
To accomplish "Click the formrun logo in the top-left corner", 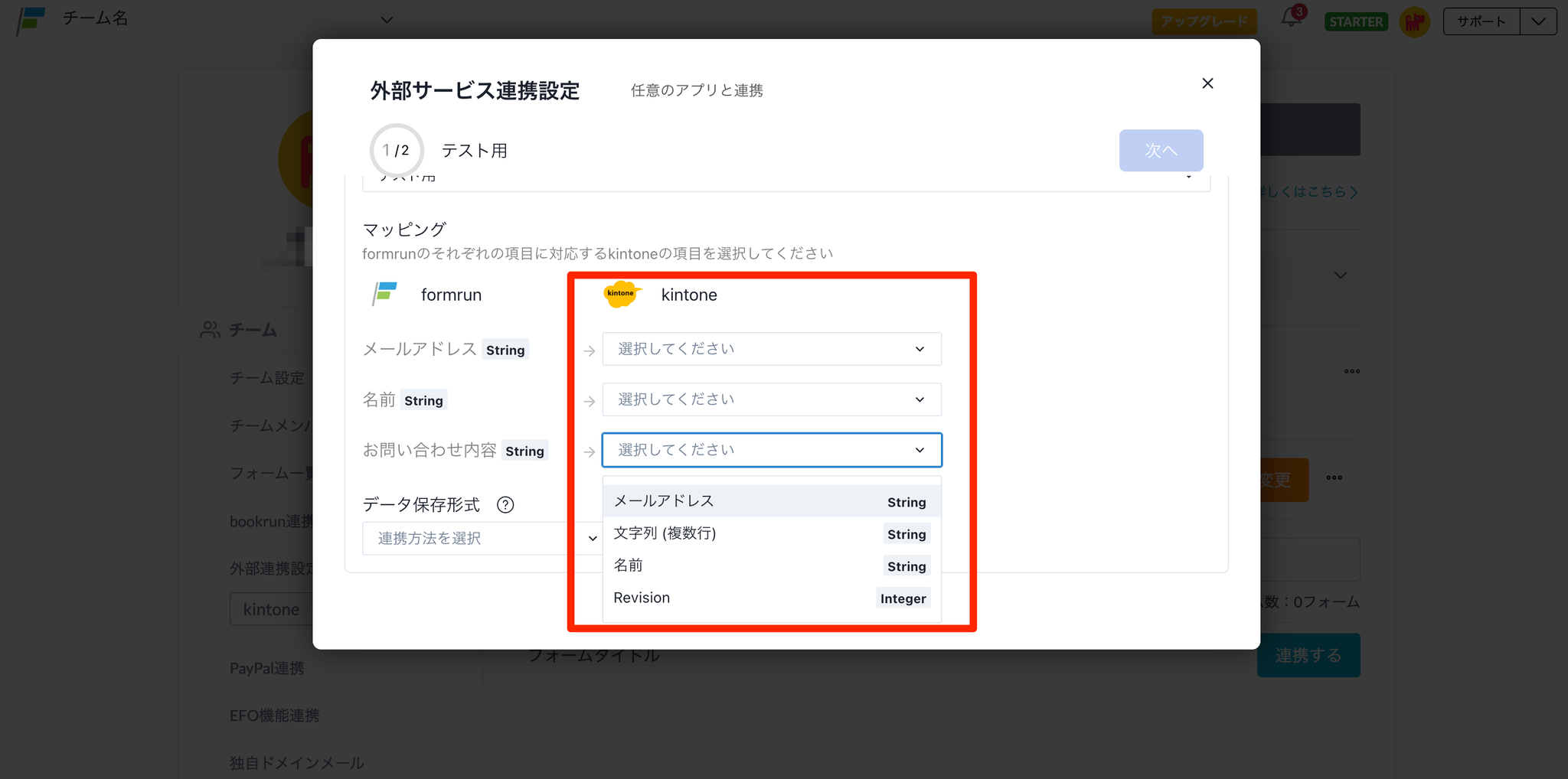I will click(x=31, y=21).
